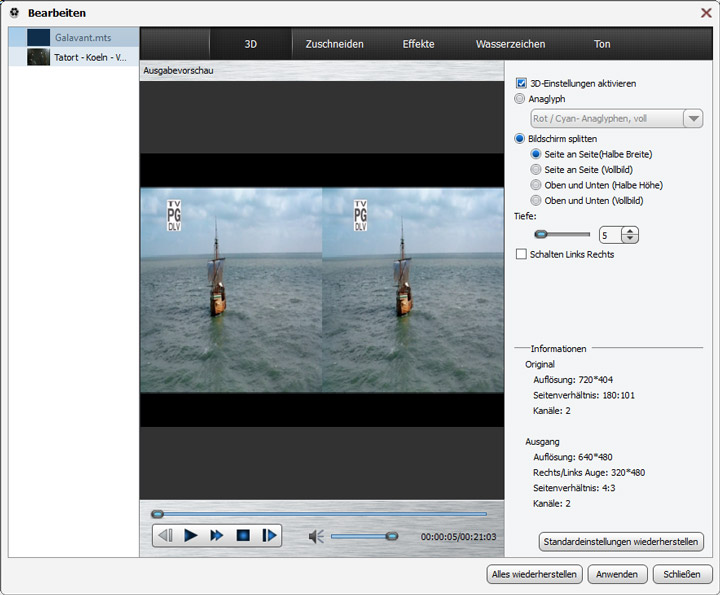Image resolution: width=720 pixels, height=595 pixels.
Task: Click the fast forward button
Action: coord(216,535)
